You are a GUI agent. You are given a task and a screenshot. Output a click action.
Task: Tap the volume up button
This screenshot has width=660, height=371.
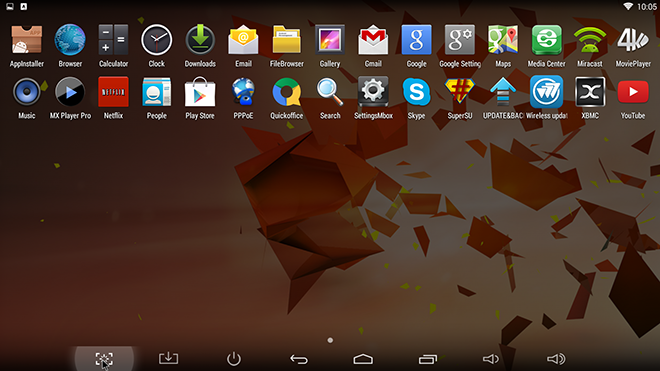556,359
